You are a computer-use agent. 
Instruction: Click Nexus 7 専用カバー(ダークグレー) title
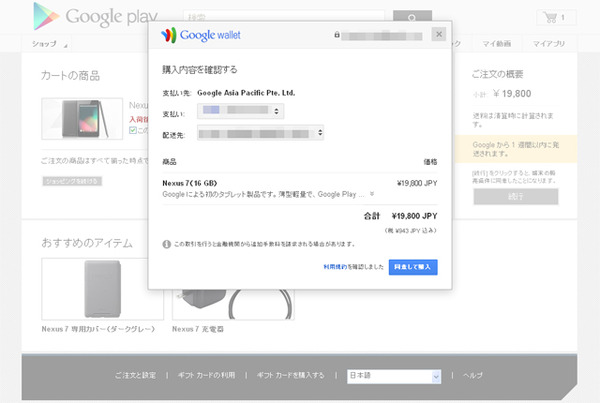(98, 329)
